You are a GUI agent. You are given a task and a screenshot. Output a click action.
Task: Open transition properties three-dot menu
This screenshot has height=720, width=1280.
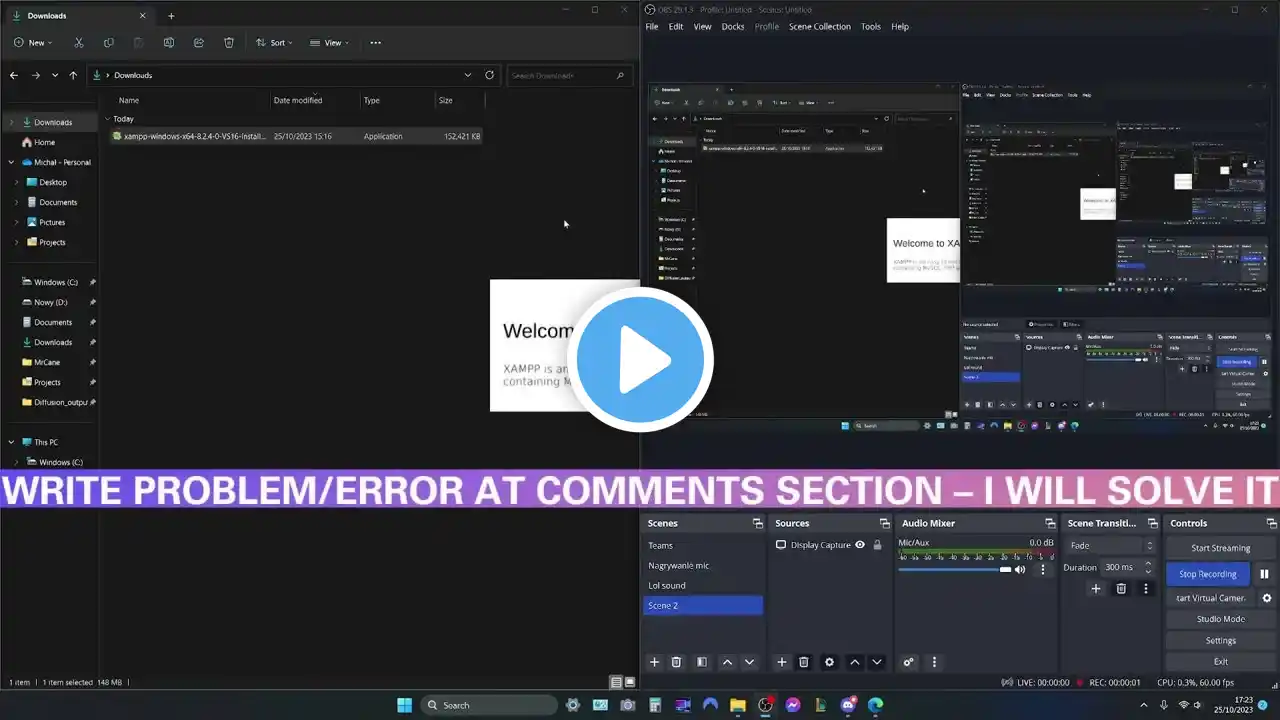pyautogui.click(x=1146, y=589)
